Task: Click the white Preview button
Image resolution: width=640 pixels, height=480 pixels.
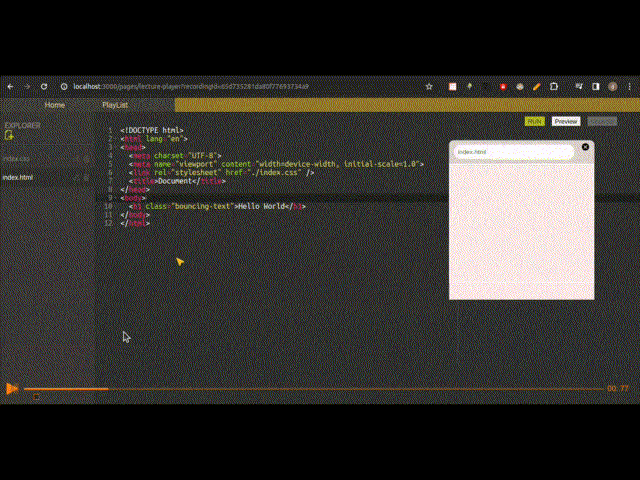Action: pos(566,122)
